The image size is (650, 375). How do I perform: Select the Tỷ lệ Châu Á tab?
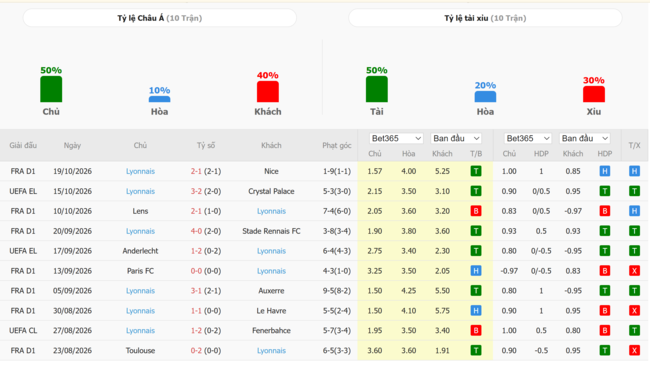pyautogui.click(x=160, y=18)
